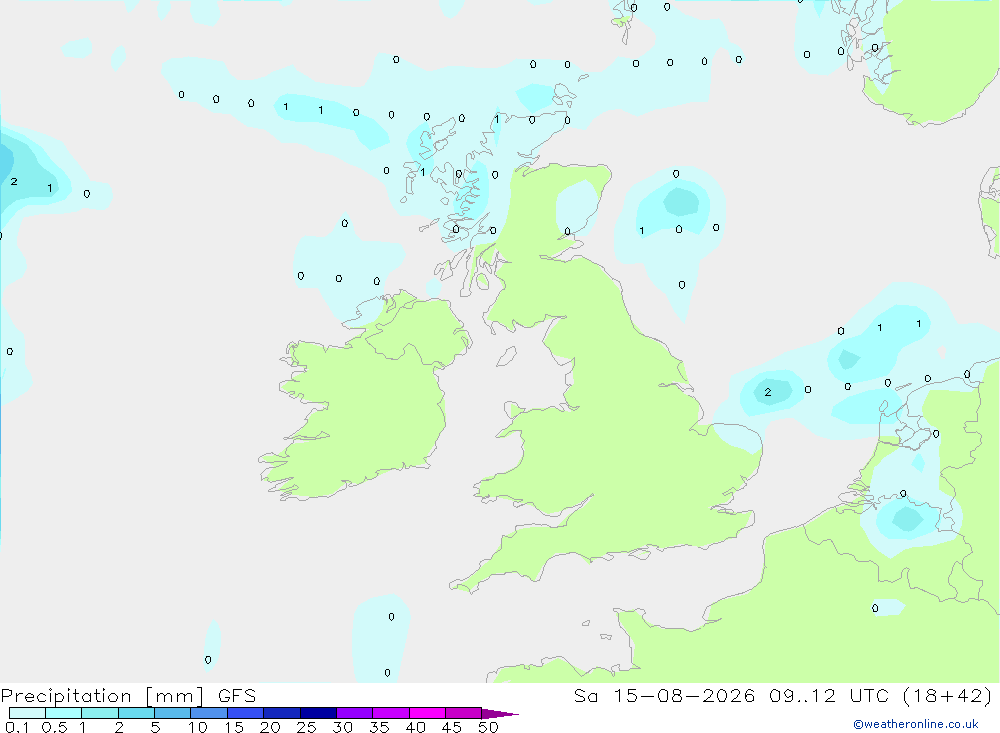Click the over-50 mm legend arrow tip

pyautogui.click(x=501, y=713)
